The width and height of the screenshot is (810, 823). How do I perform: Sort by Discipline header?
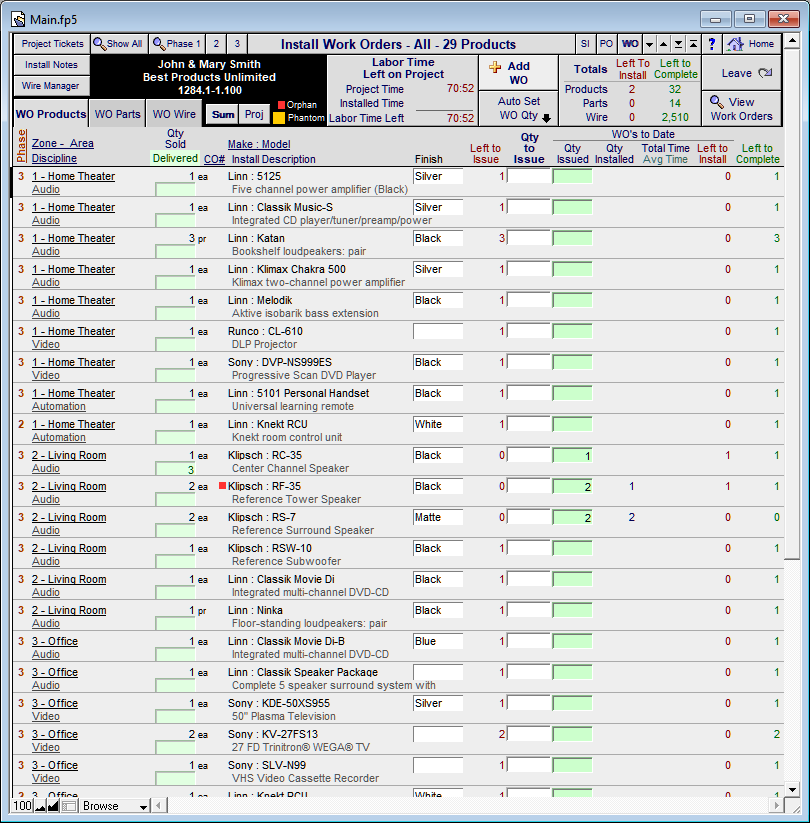[54, 159]
